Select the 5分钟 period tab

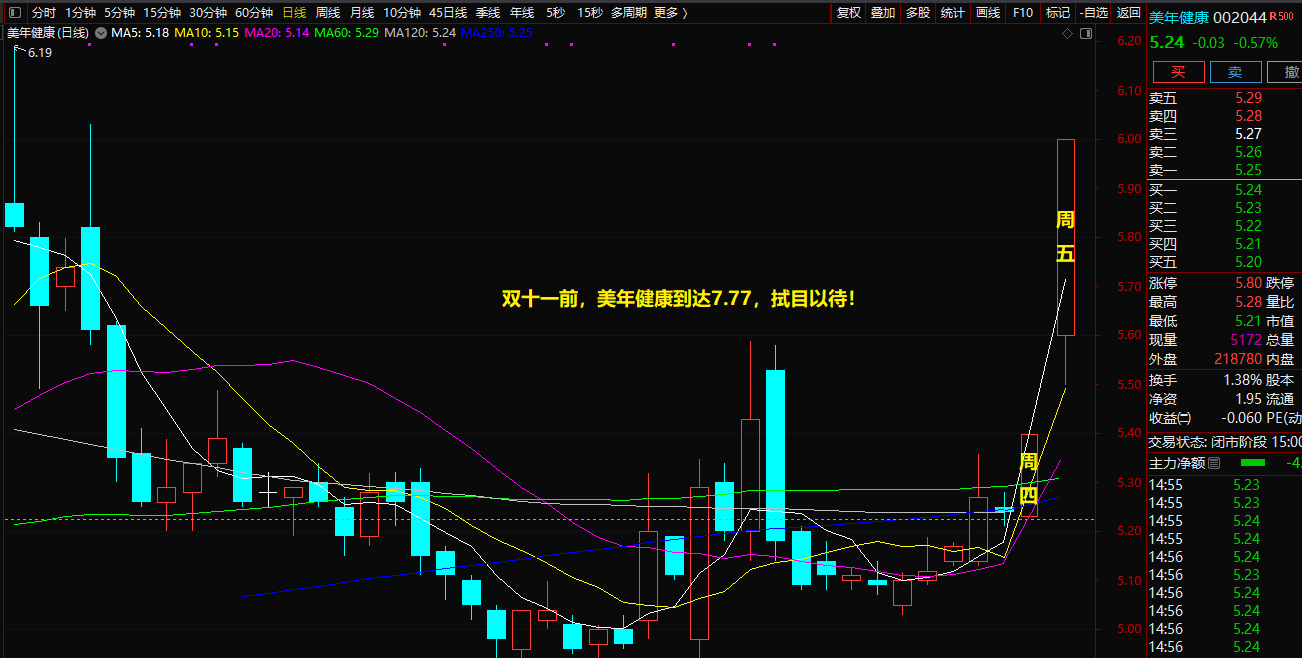click(x=119, y=13)
